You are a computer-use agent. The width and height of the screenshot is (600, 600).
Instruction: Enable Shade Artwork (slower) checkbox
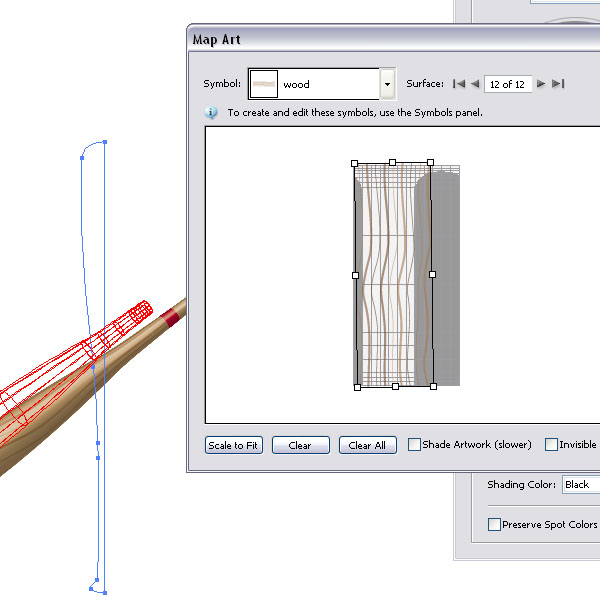pyautogui.click(x=414, y=444)
